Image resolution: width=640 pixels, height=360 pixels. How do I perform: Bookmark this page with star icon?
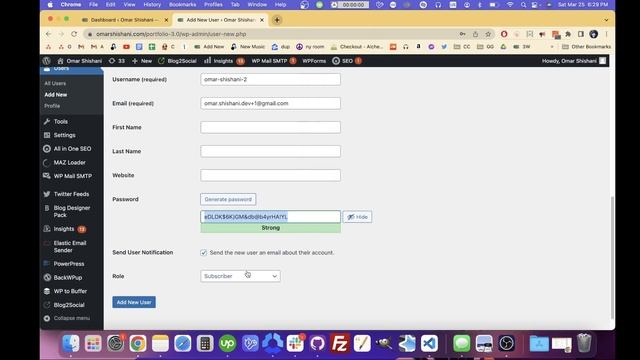pyautogui.click(x=488, y=34)
